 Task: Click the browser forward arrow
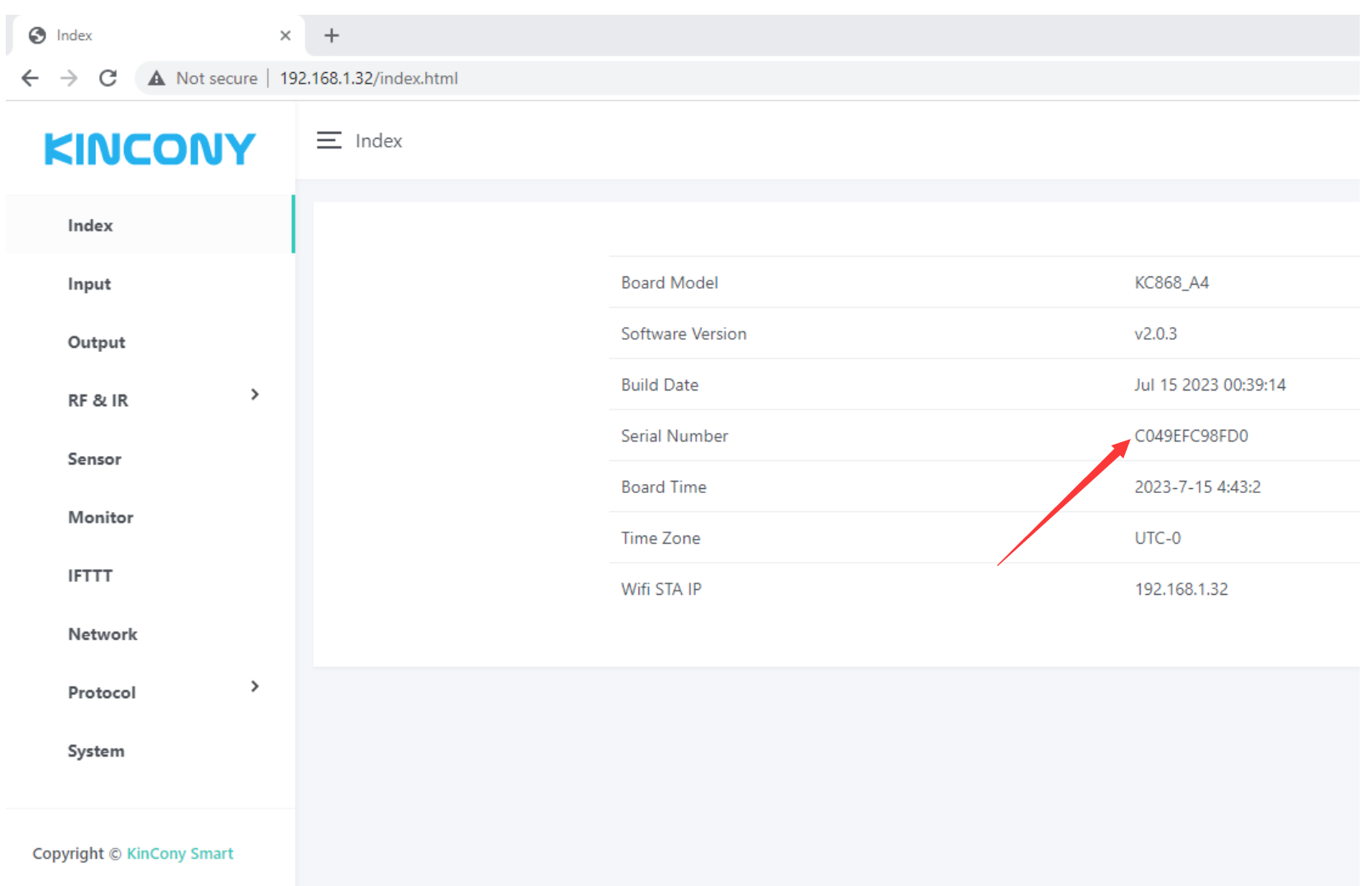(69, 78)
